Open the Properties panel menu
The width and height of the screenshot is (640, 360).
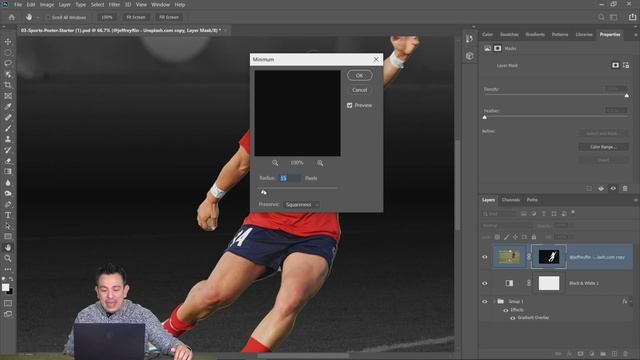pos(635,35)
